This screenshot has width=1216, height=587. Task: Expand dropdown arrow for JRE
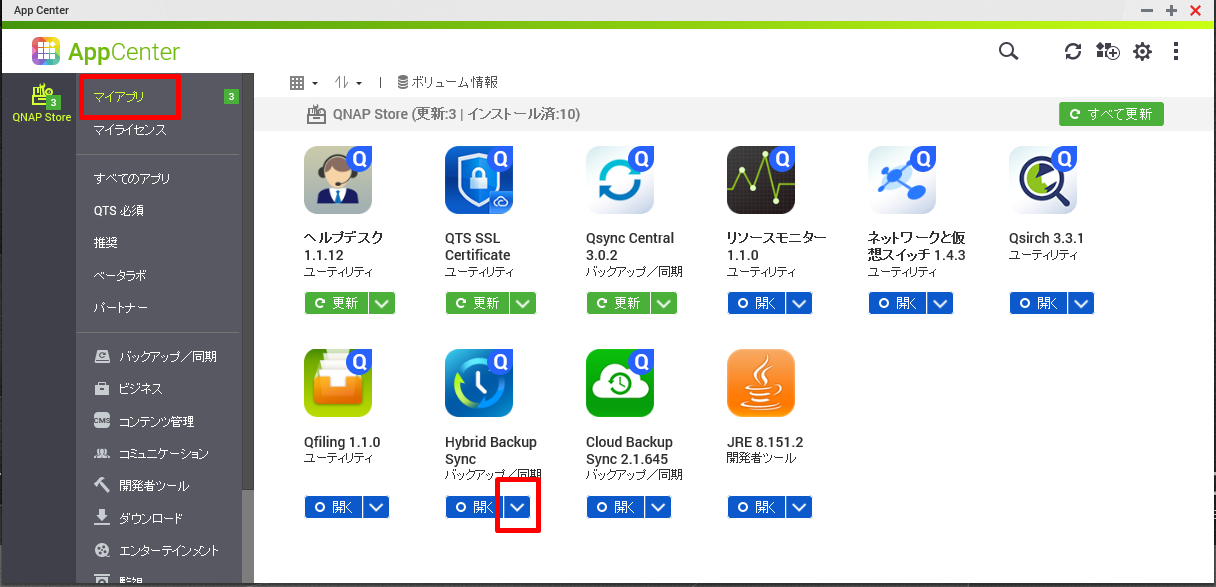[x=799, y=507]
